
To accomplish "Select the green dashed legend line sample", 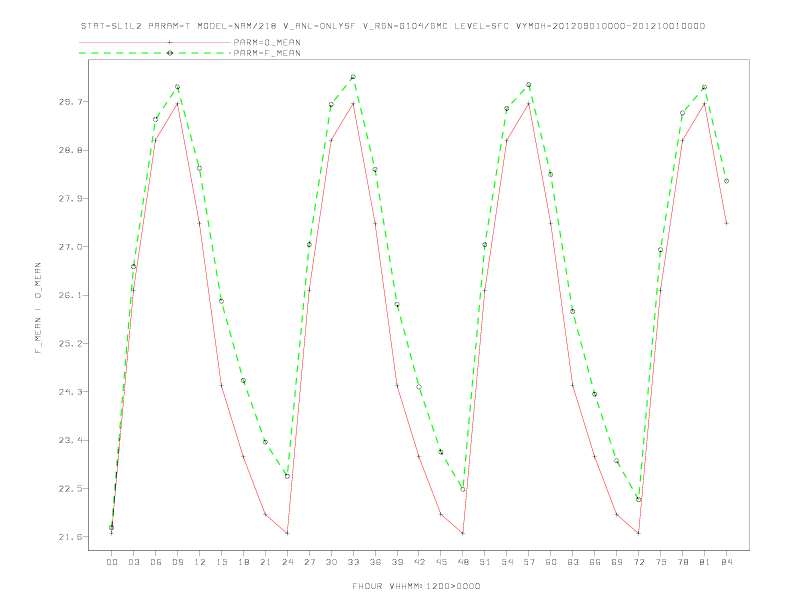I will click(x=155, y=53).
